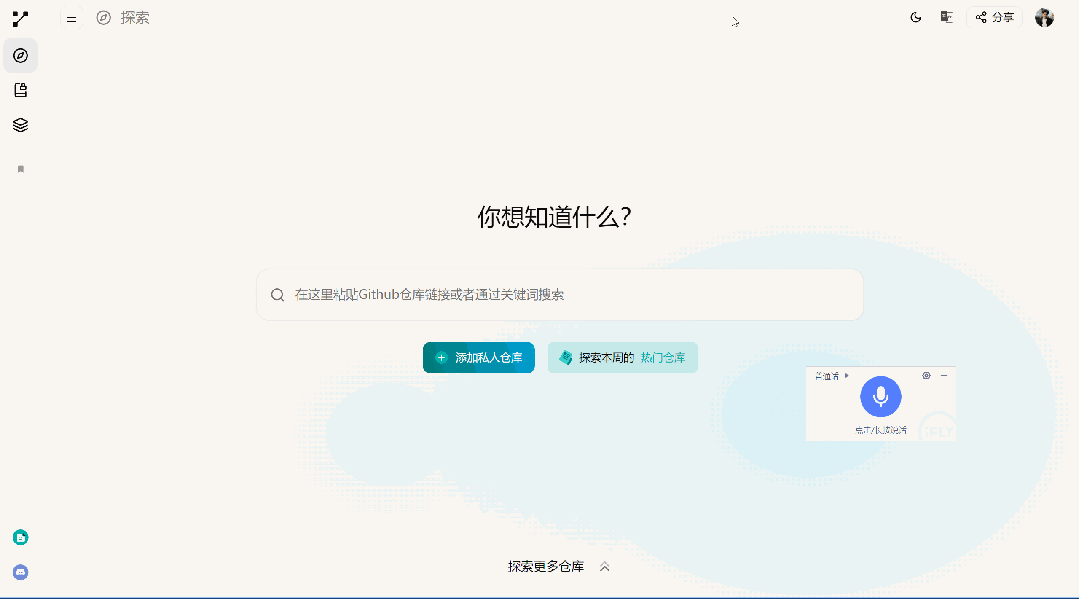Open 探索本周的热门仓库 button
Screen dimensions: 1079x599
[623, 357]
